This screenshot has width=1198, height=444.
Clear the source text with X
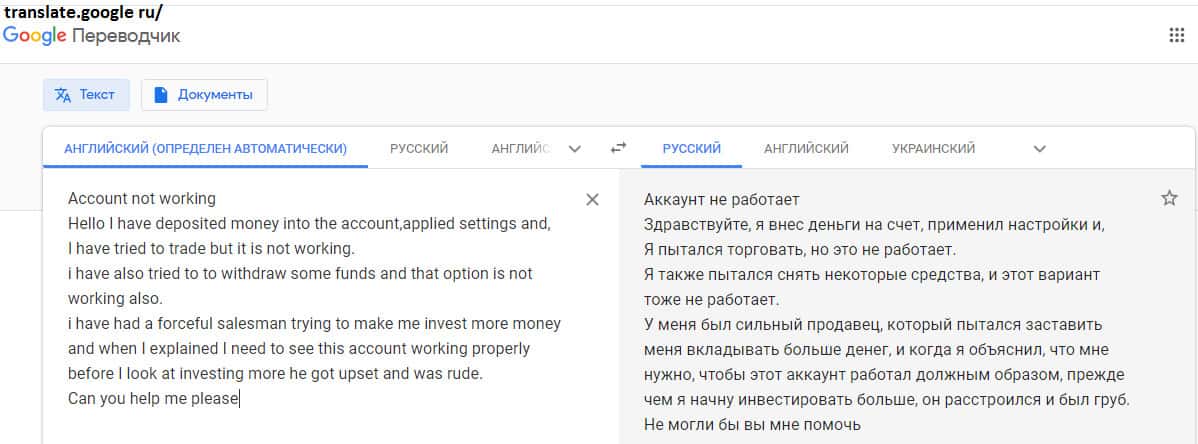tap(592, 199)
